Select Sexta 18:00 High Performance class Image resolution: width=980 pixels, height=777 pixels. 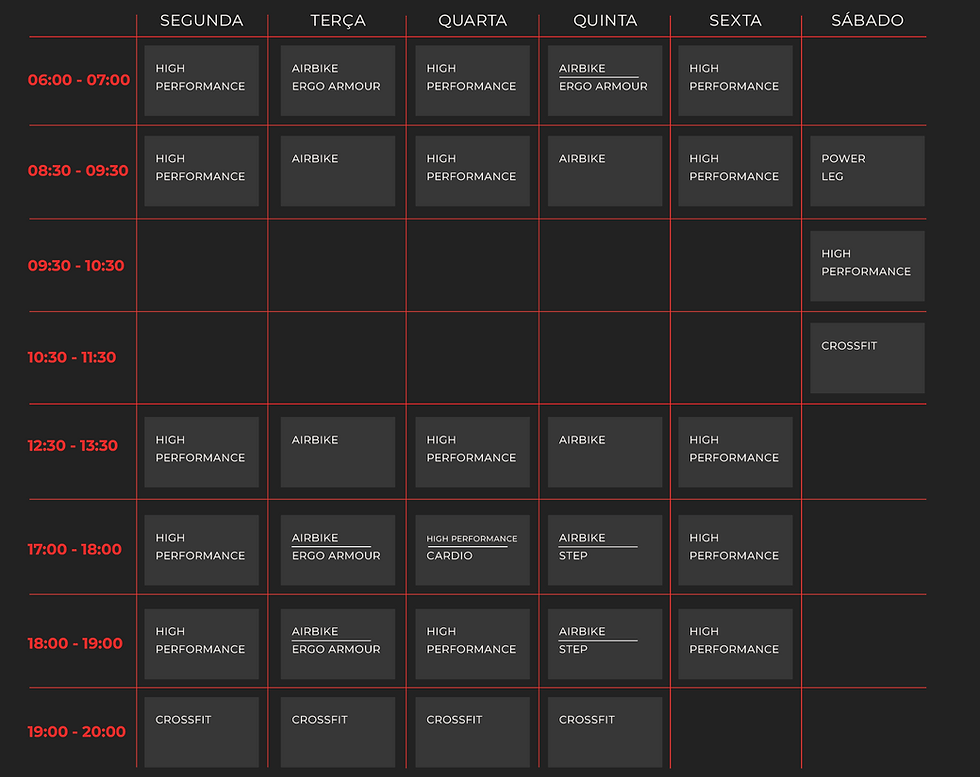tap(735, 644)
